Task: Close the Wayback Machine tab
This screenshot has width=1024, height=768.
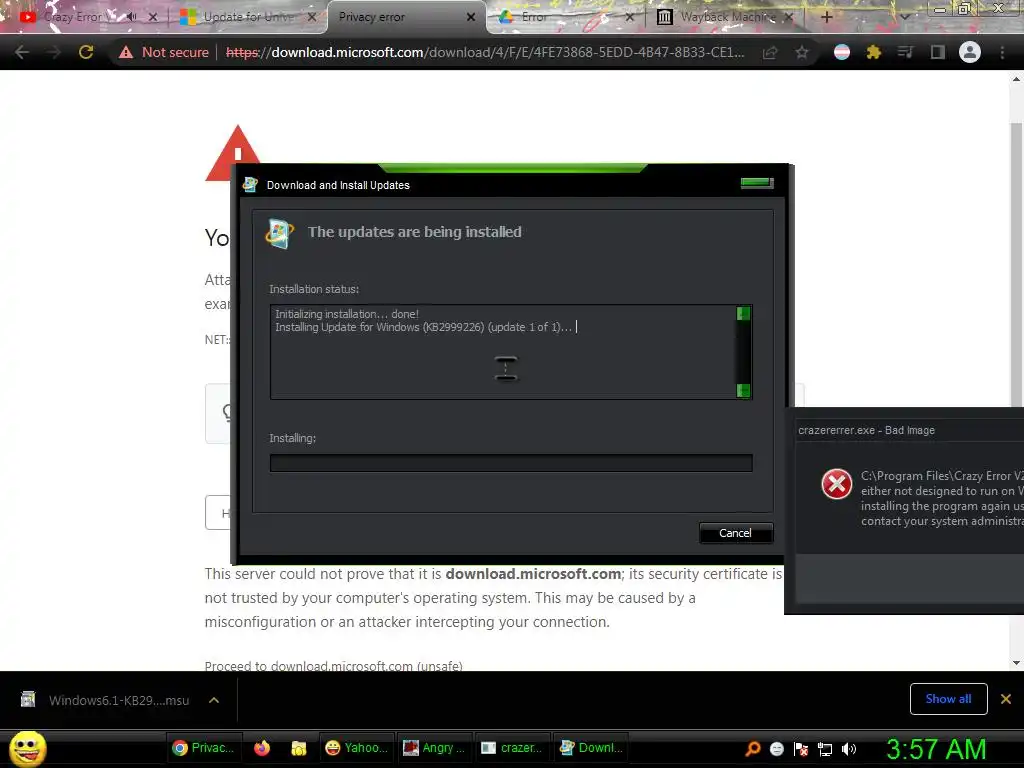Action: tap(789, 17)
